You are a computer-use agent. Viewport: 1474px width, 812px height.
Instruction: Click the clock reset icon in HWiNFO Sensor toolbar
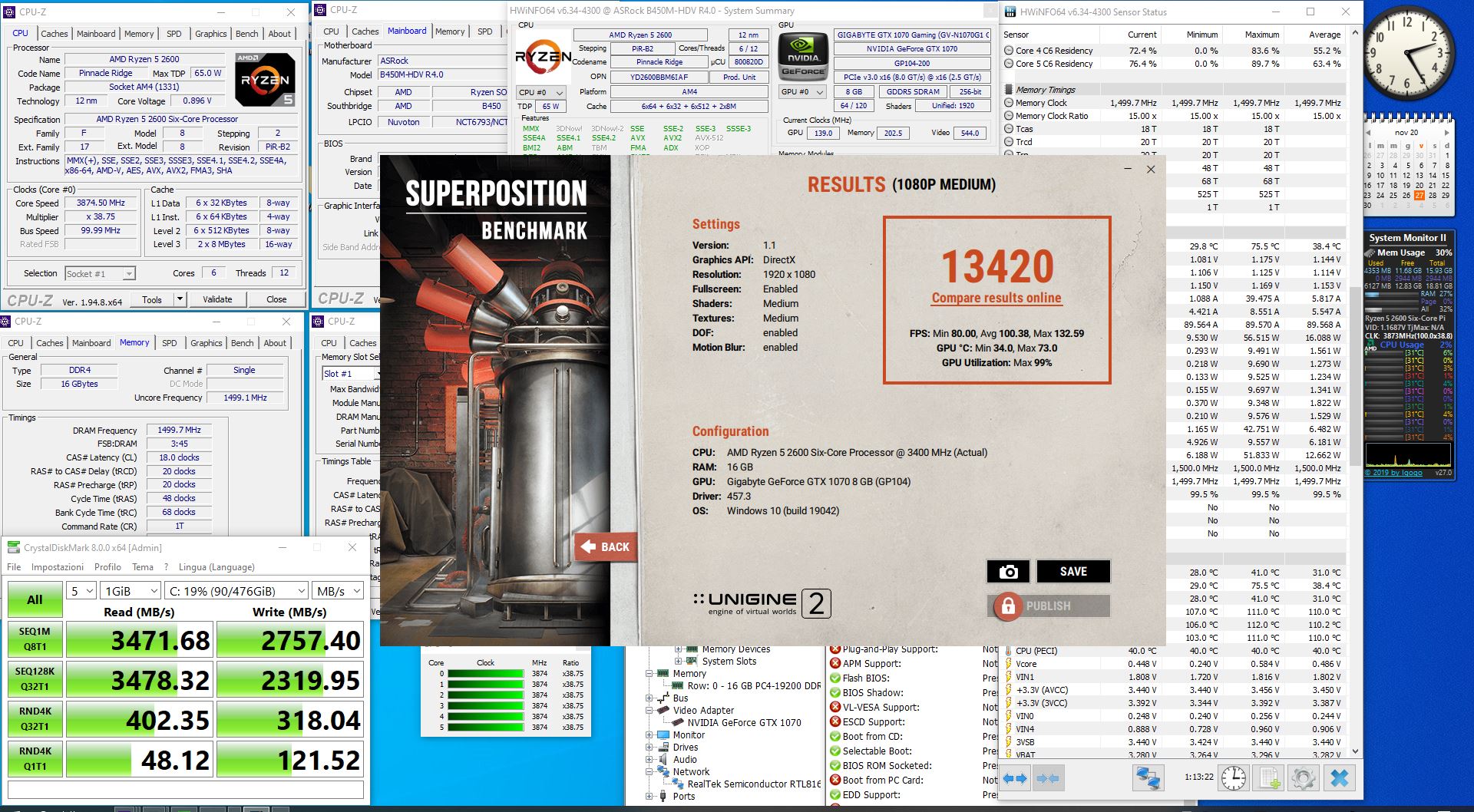(1234, 778)
